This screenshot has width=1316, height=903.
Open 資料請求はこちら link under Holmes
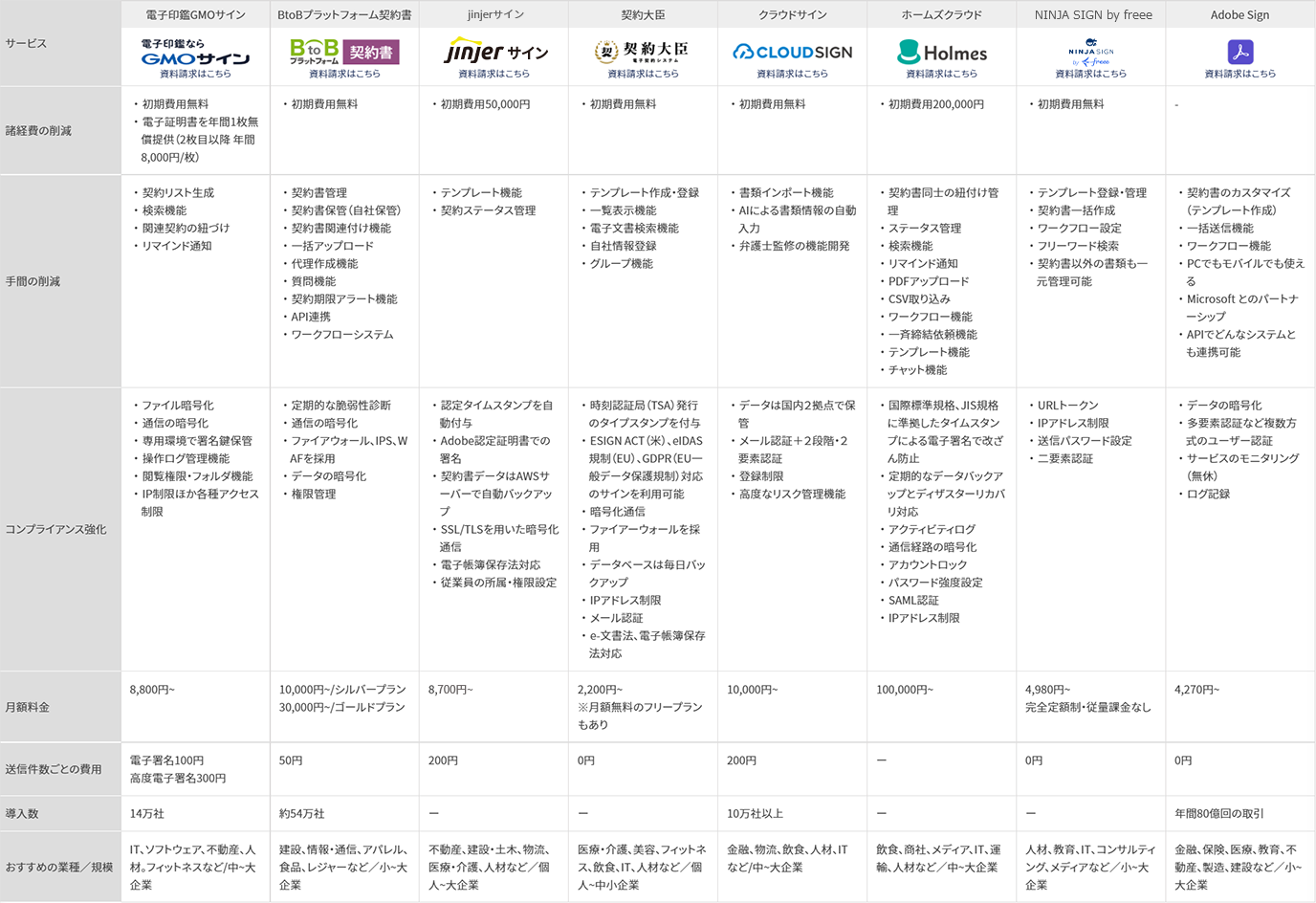point(942,74)
